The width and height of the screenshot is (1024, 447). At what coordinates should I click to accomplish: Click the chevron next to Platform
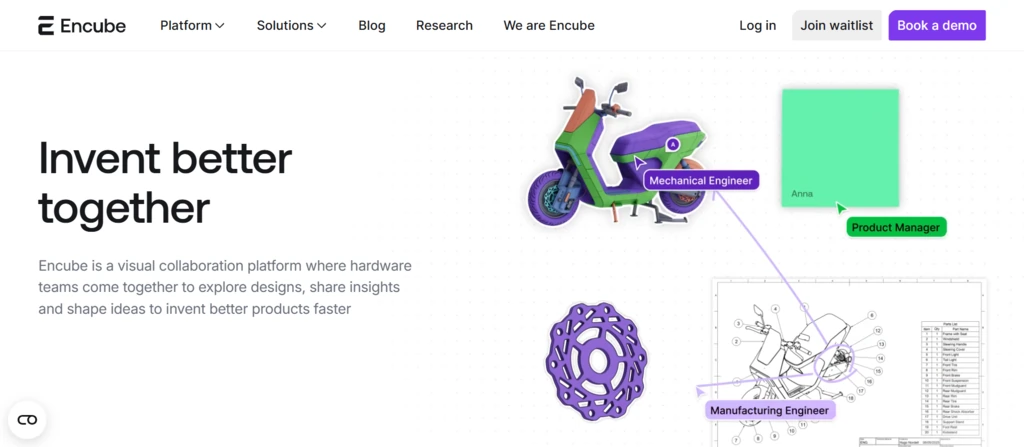coord(220,26)
